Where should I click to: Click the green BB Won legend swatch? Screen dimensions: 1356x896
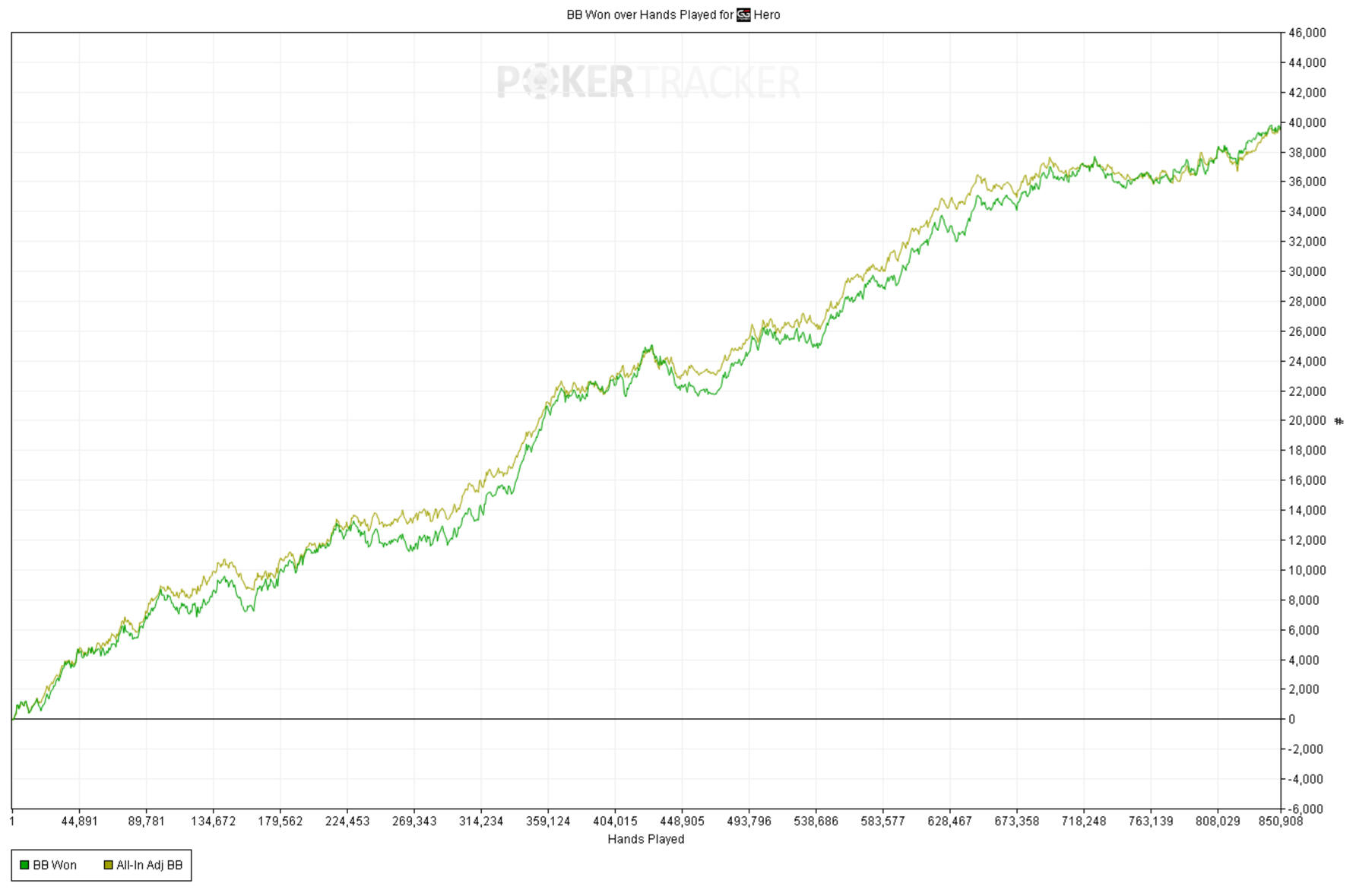pyautogui.click(x=24, y=865)
